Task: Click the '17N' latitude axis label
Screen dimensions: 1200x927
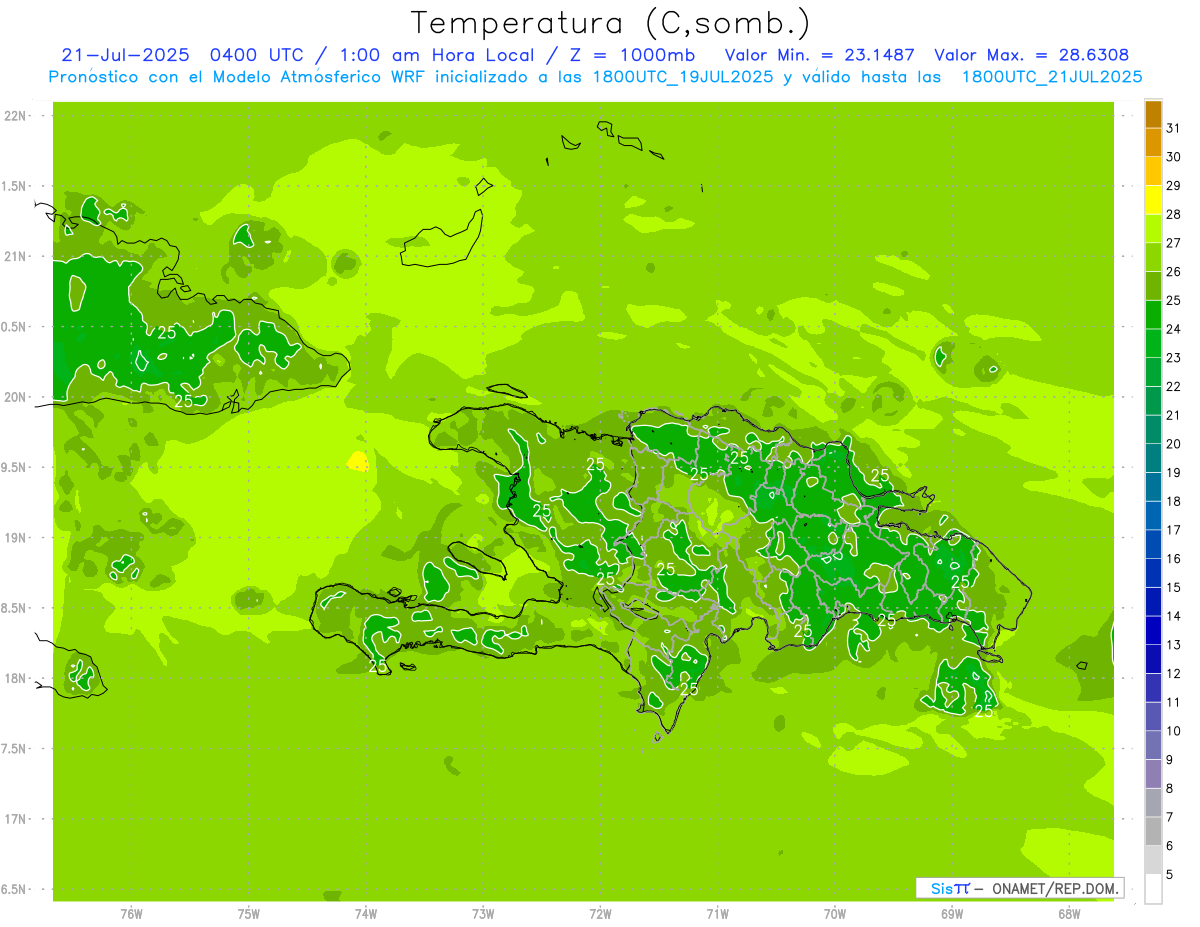Action: point(15,819)
